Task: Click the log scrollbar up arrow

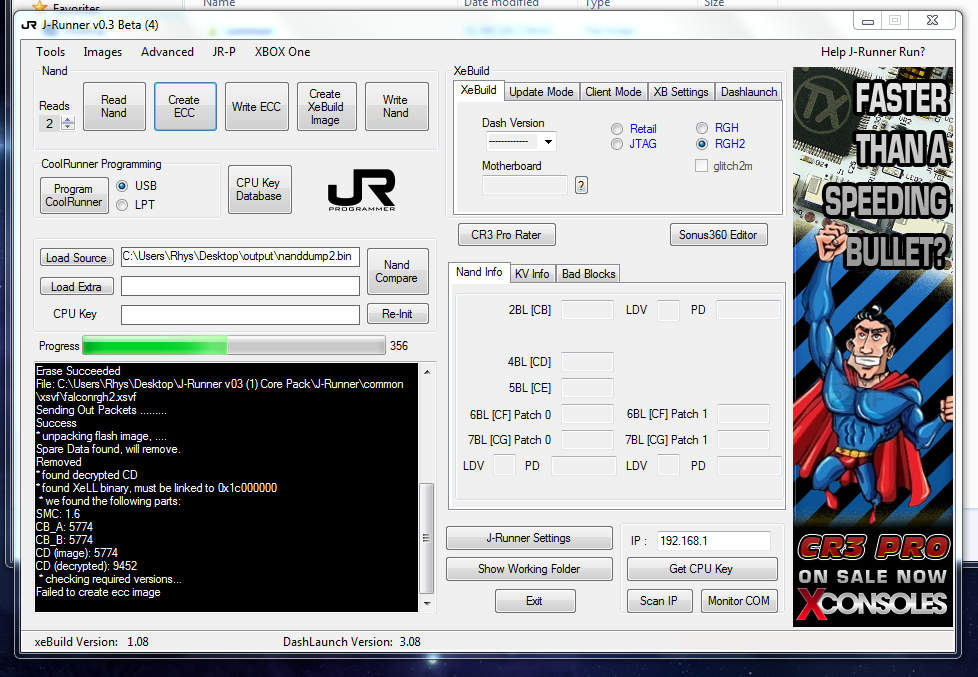Action: [427, 372]
